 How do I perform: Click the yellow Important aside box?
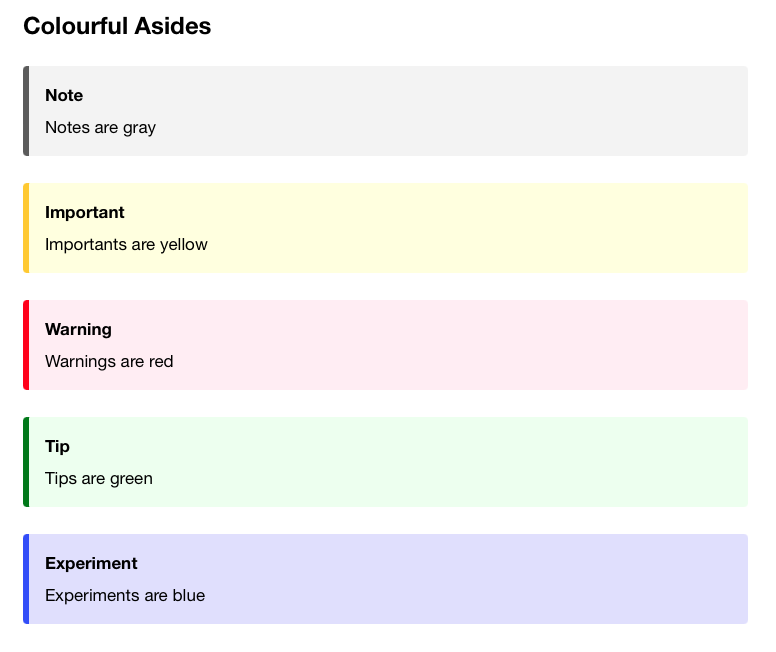(x=386, y=228)
